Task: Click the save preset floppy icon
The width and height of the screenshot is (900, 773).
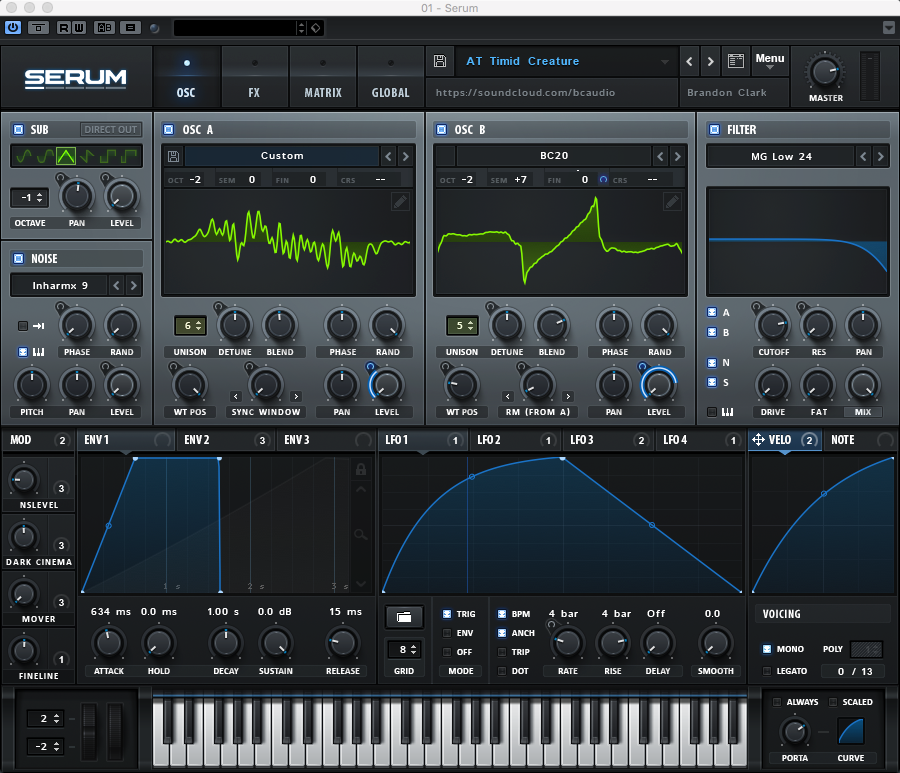Action: (x=440, y=61)
